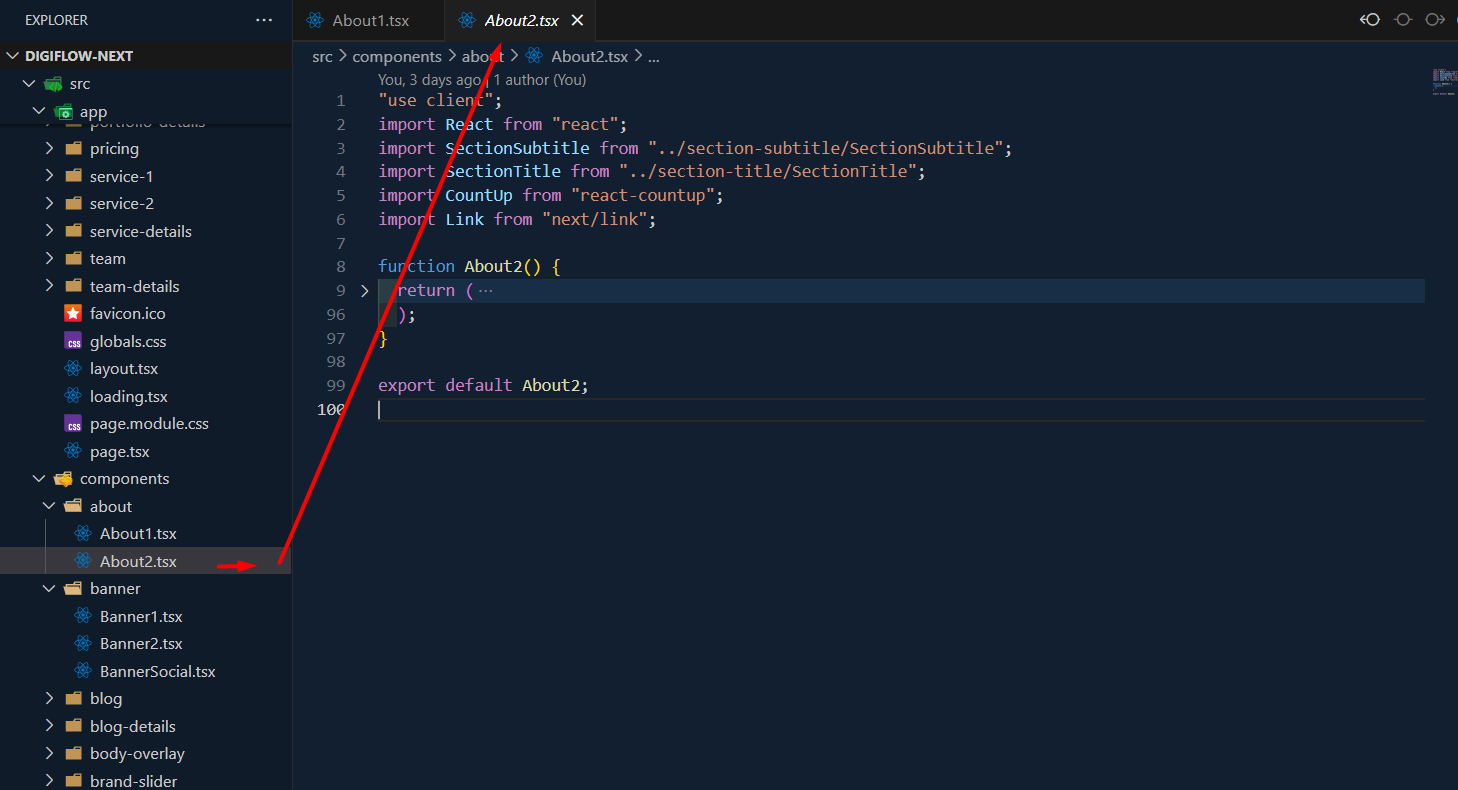Open Explorer more actions ellipsis menu

click(264, 20)
